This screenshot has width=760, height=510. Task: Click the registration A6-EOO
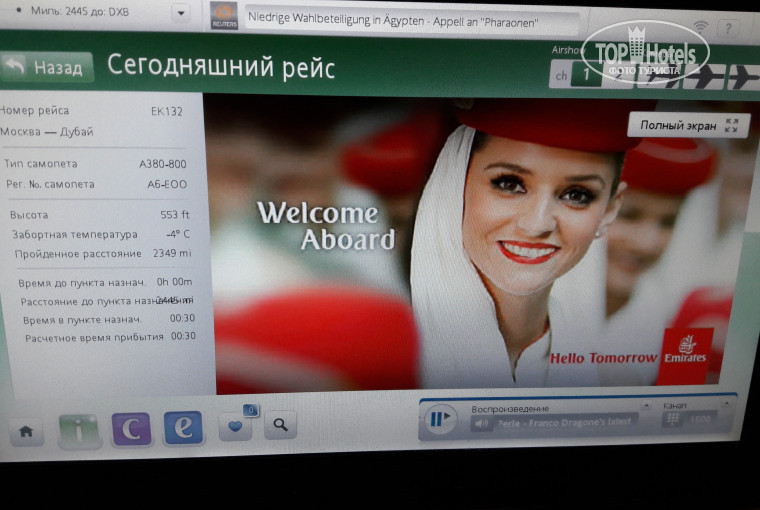pyautogui.click(x=167, y=184)
